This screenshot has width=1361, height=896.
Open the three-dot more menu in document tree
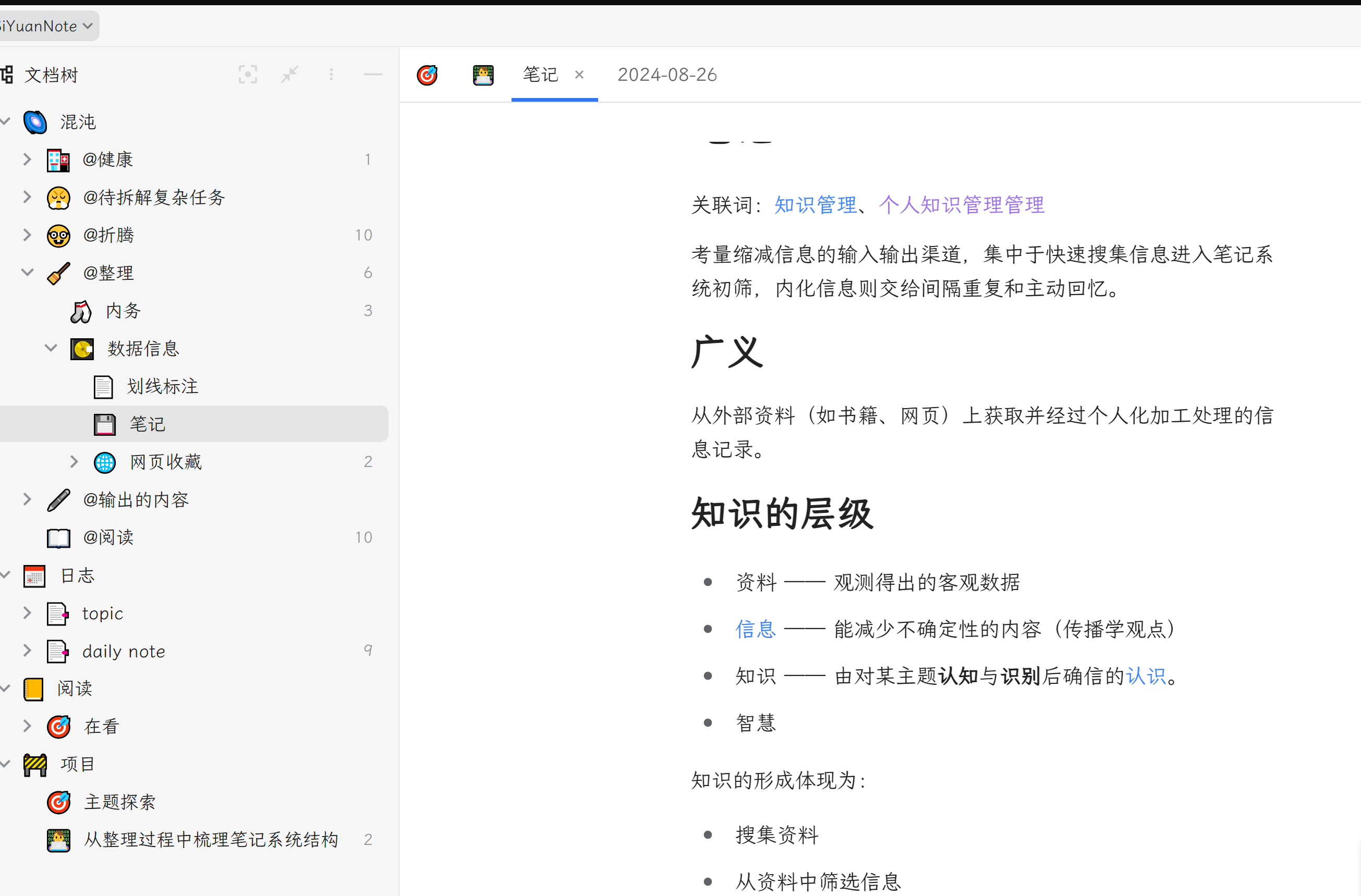click(331, 75)
